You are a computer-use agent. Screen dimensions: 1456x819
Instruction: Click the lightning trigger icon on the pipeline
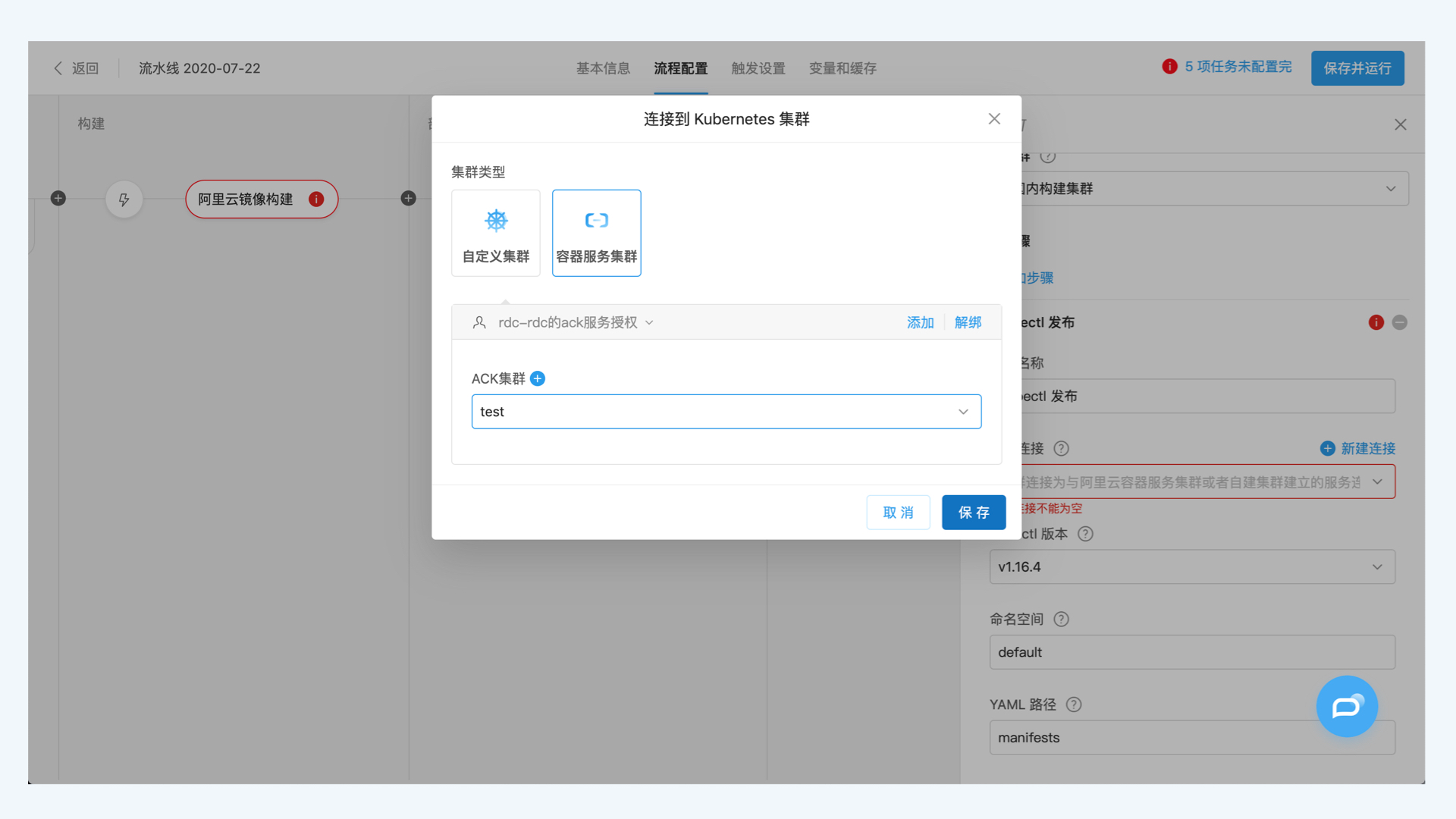point(124,199)
